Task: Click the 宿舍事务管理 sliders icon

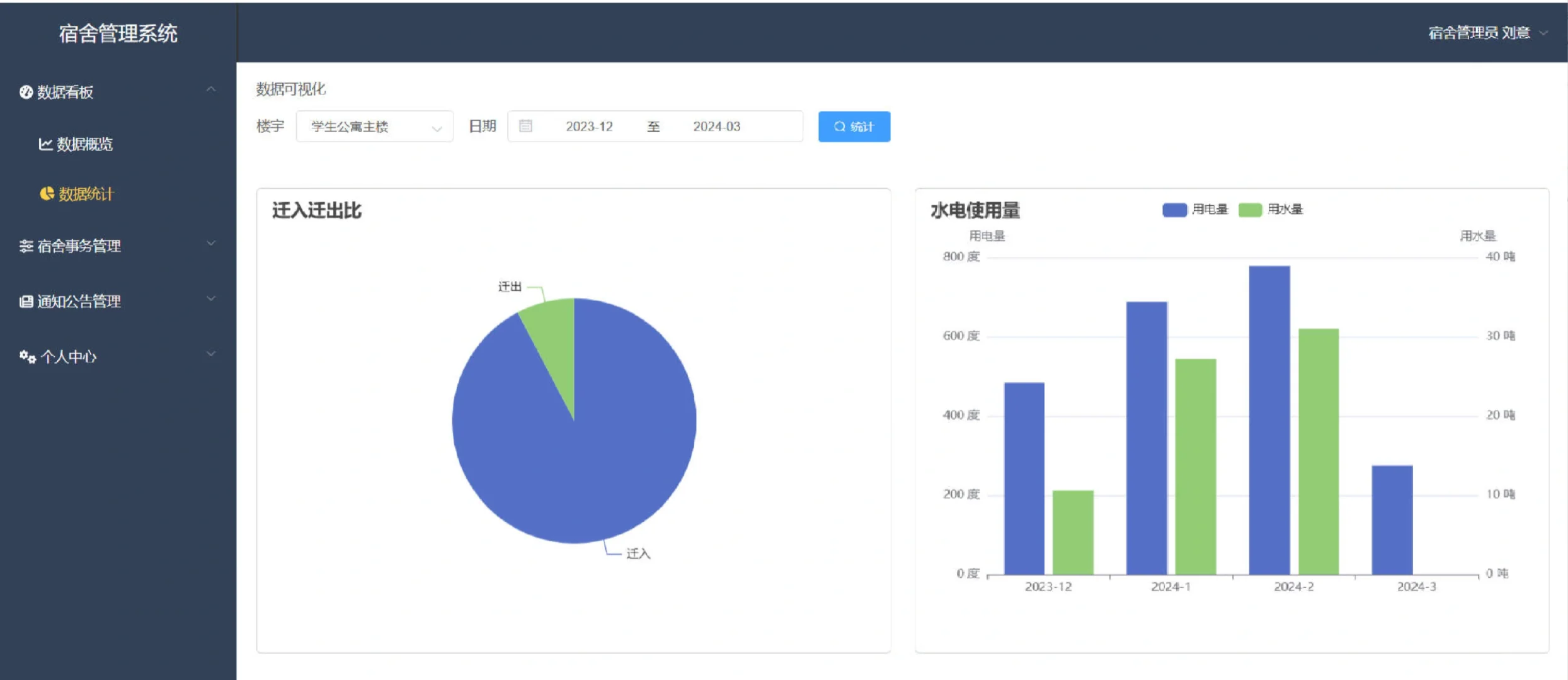Action: pos(26,246)
